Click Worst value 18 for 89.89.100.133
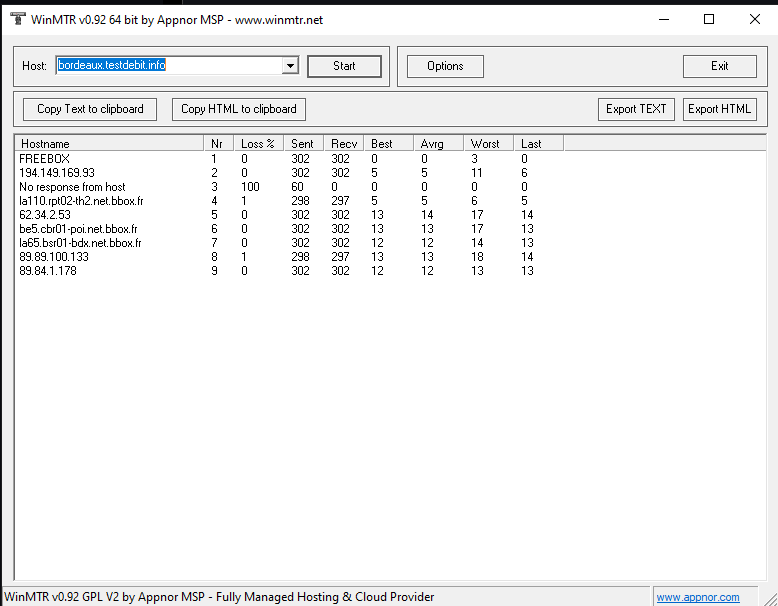Image resolution: width=778 pixels, height=606 pixels. pos(477,257)
